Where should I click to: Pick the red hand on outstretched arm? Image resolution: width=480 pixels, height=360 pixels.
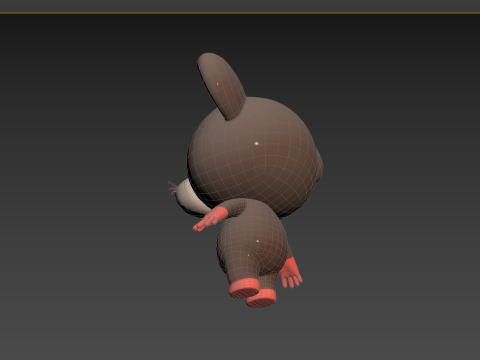coord(210,219)
